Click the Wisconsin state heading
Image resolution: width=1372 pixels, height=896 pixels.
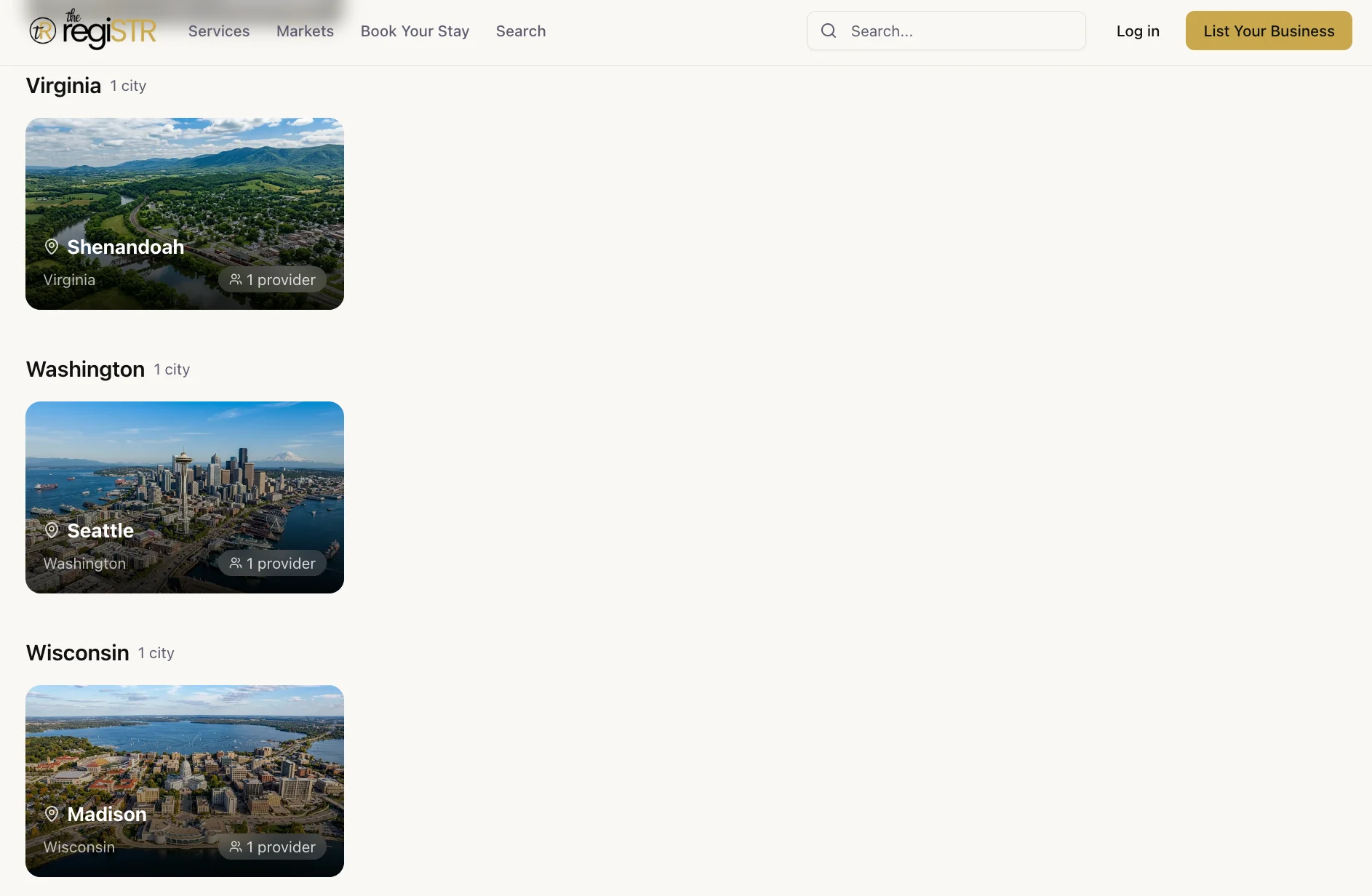tap(77, 652)
